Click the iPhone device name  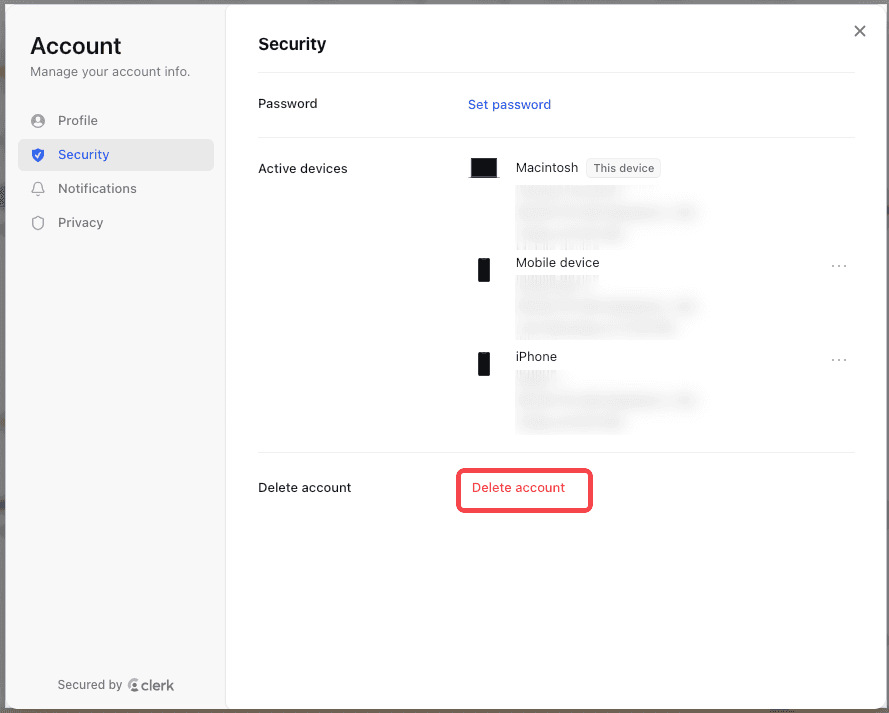click(536, 356)
